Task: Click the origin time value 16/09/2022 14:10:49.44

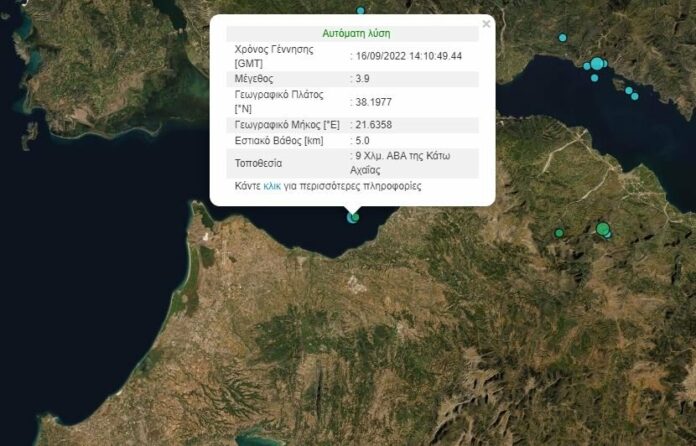Action: (x=408, y=56)
